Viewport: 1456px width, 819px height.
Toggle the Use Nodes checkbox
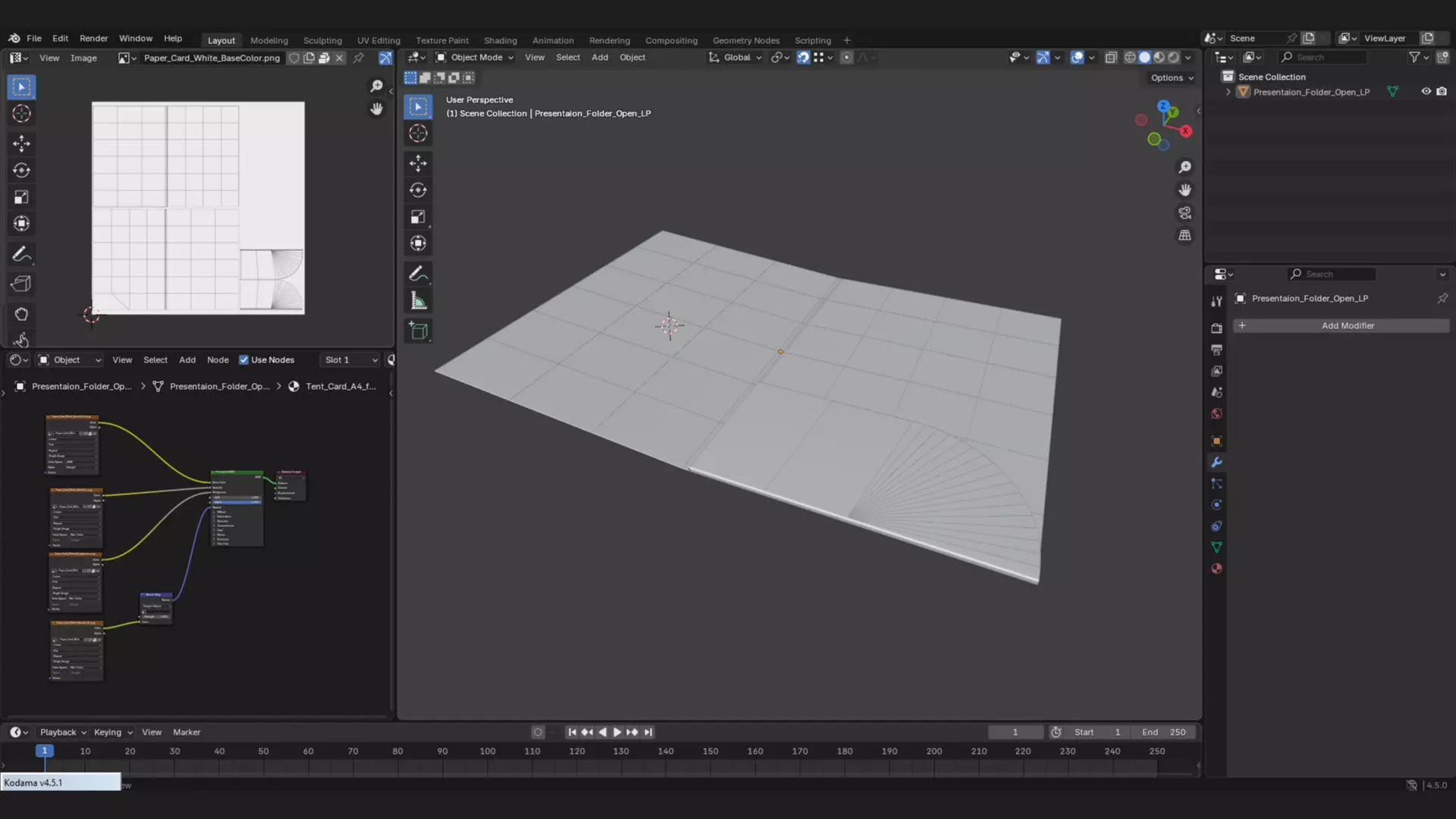tap(243, 359)
